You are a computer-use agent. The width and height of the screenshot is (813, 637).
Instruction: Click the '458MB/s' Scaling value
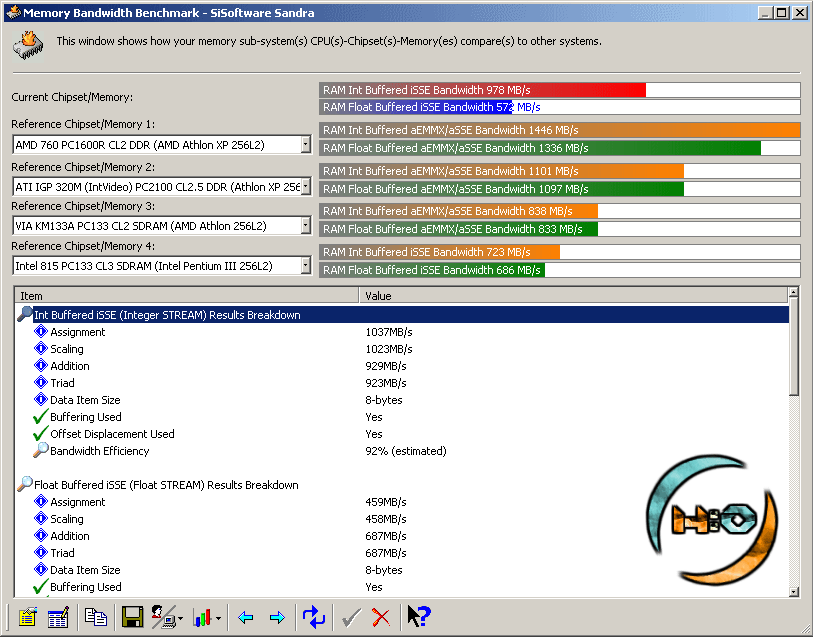[386, 519]
